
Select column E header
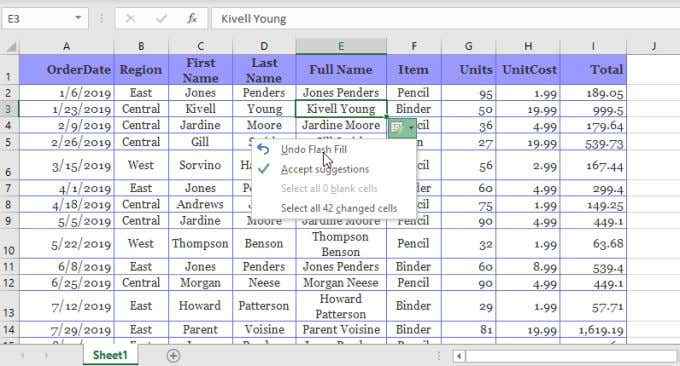(341, 46)
